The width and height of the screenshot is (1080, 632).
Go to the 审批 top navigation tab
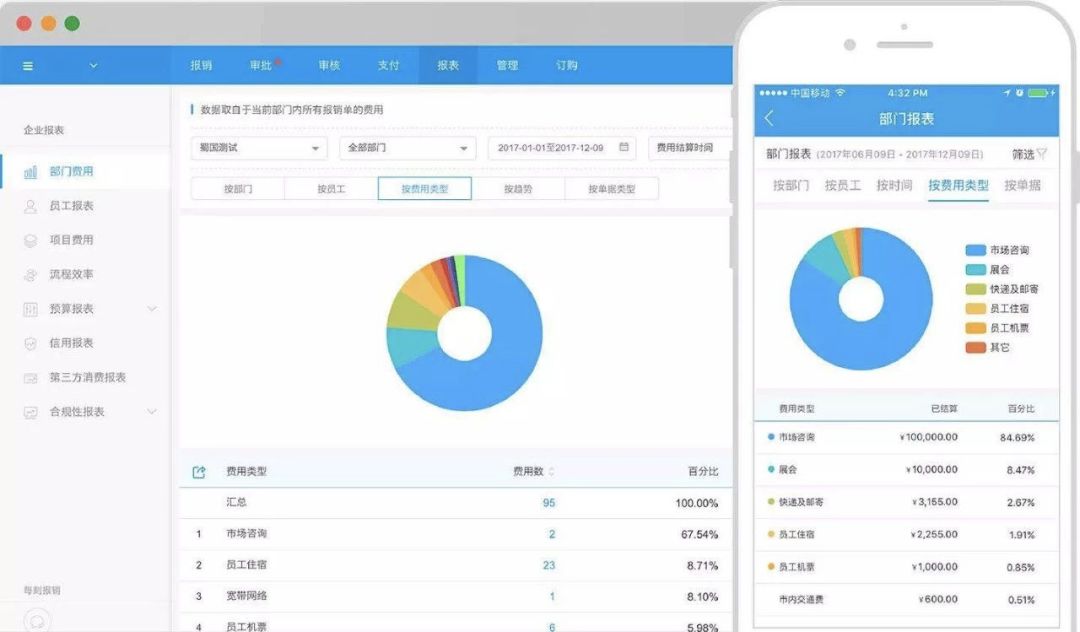(x=260, y=65)
